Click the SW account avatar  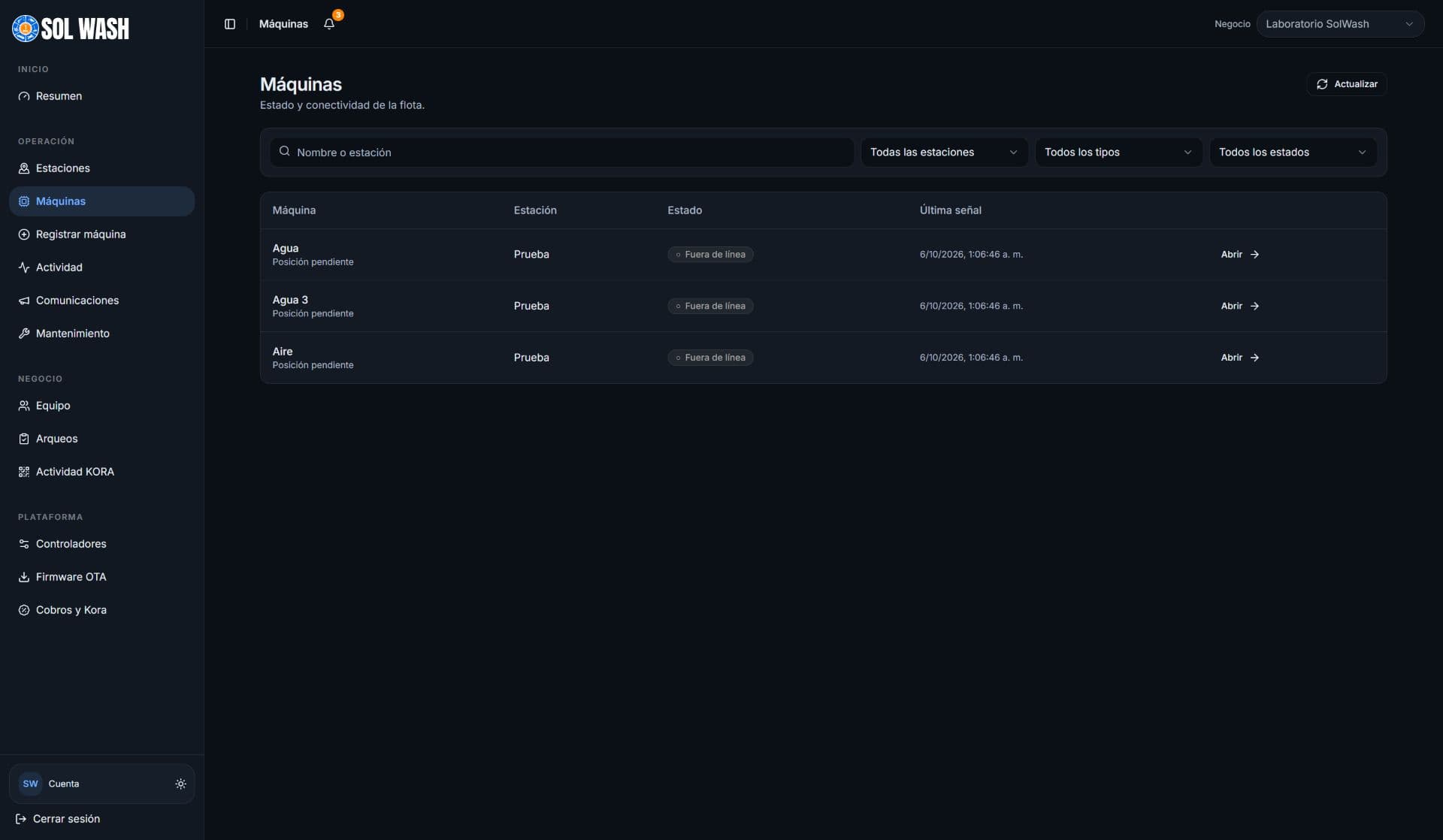(30, 784)
